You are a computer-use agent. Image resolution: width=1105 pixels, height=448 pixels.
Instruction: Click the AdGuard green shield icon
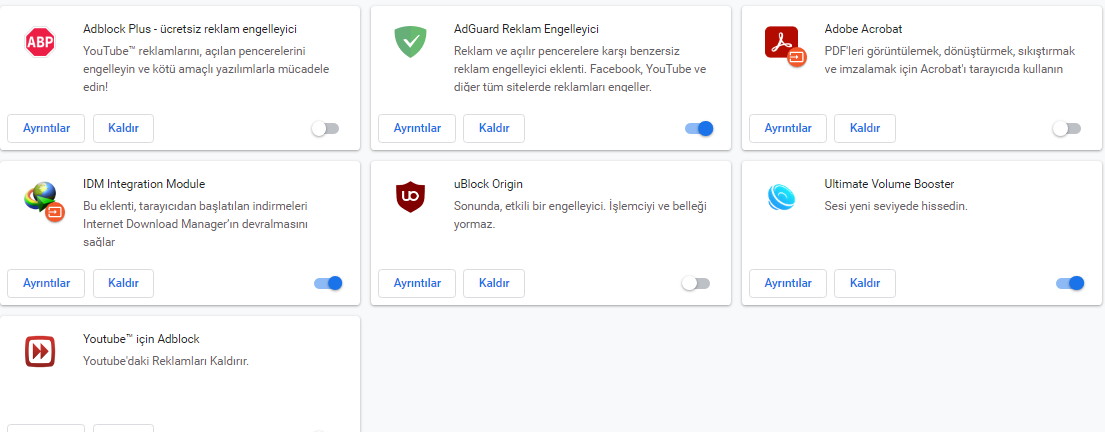click(x=410, y=42)
